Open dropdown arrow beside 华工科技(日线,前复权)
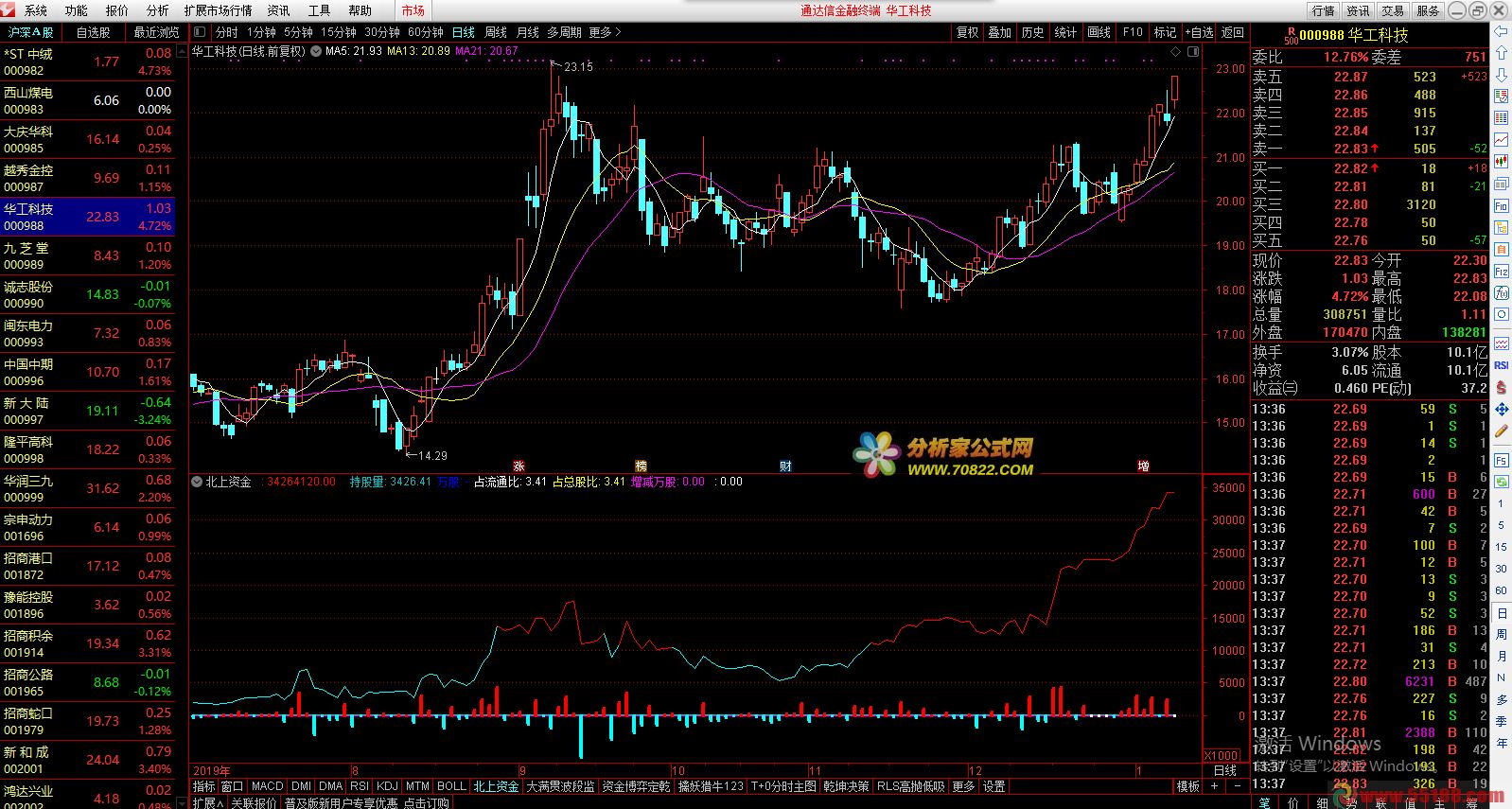 pos(315,51)
